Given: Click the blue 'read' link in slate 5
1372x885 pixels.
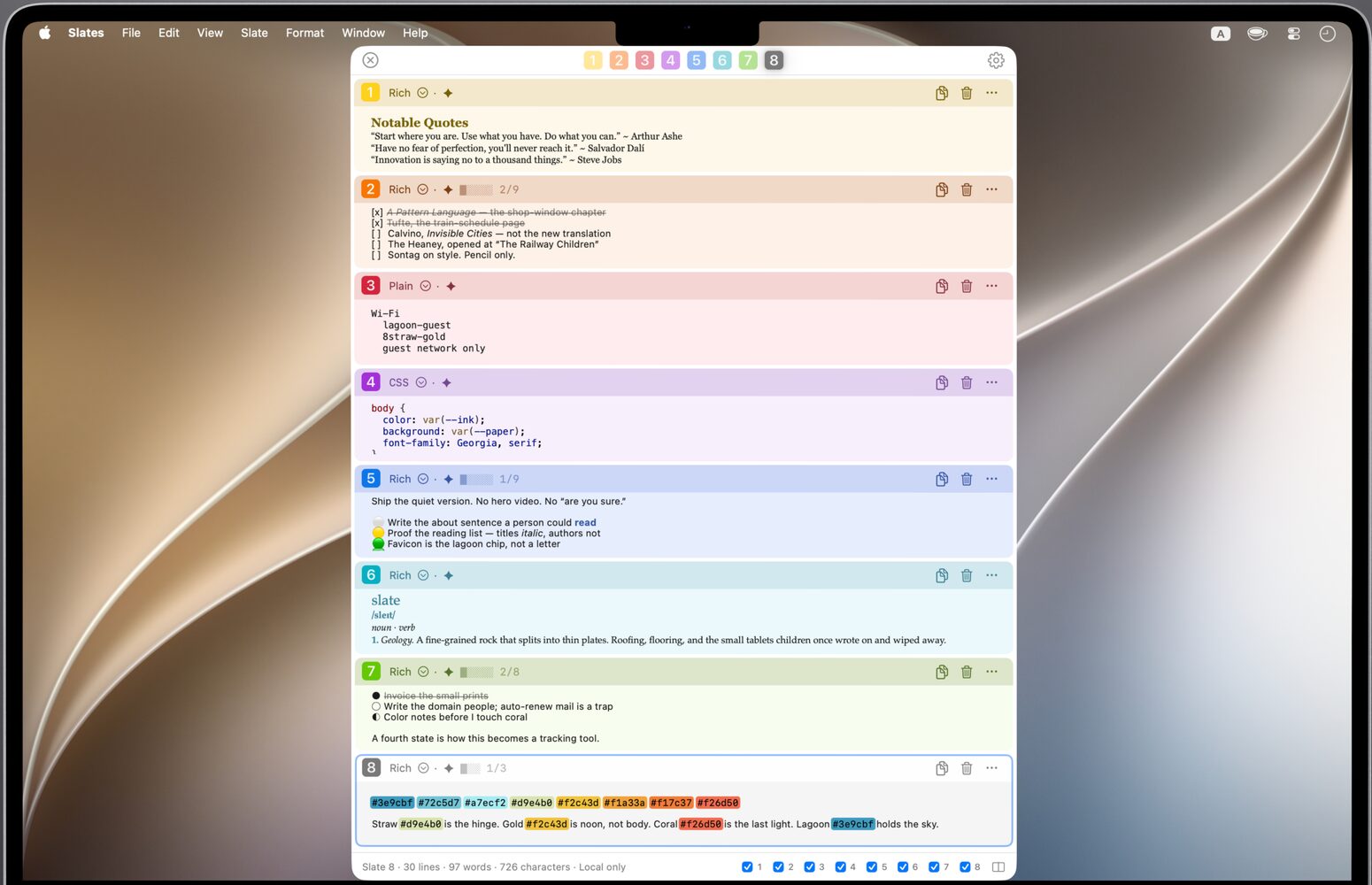Looking at the screenshot, I should point(585,523).
